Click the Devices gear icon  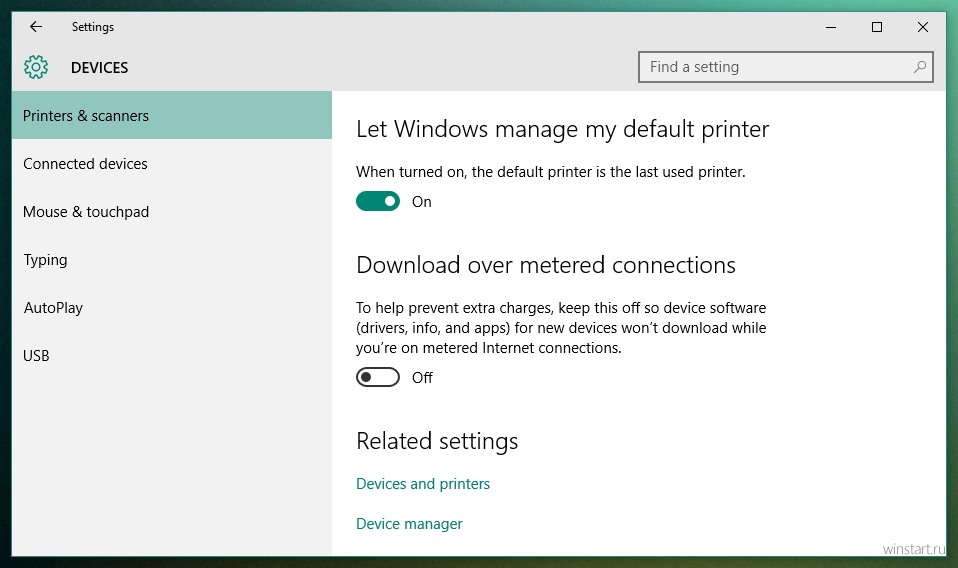pyautogui.click(x=36, y=67)
